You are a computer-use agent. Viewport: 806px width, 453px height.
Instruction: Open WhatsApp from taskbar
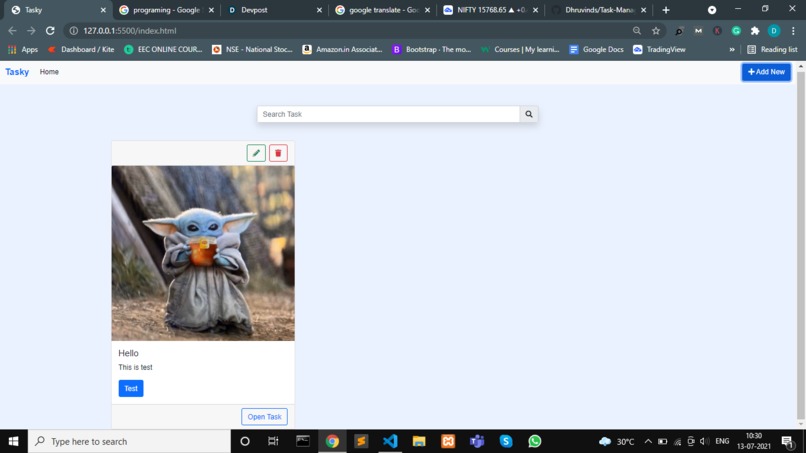tap(535, 441)
